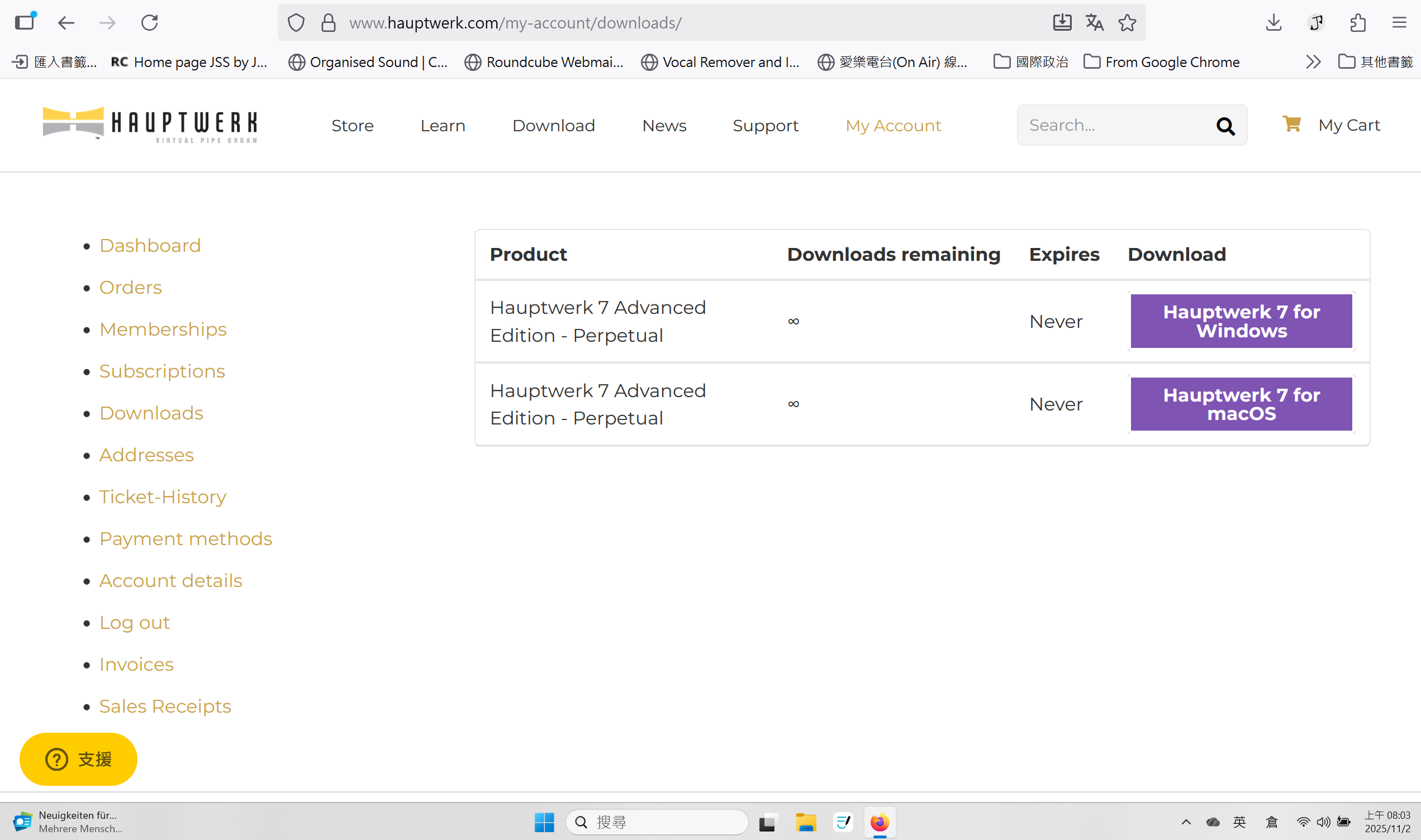Open the Firefox hamburger menu
Image resolution: width=1421 pixels, height=840 pixels.
tap(1400, 23)
